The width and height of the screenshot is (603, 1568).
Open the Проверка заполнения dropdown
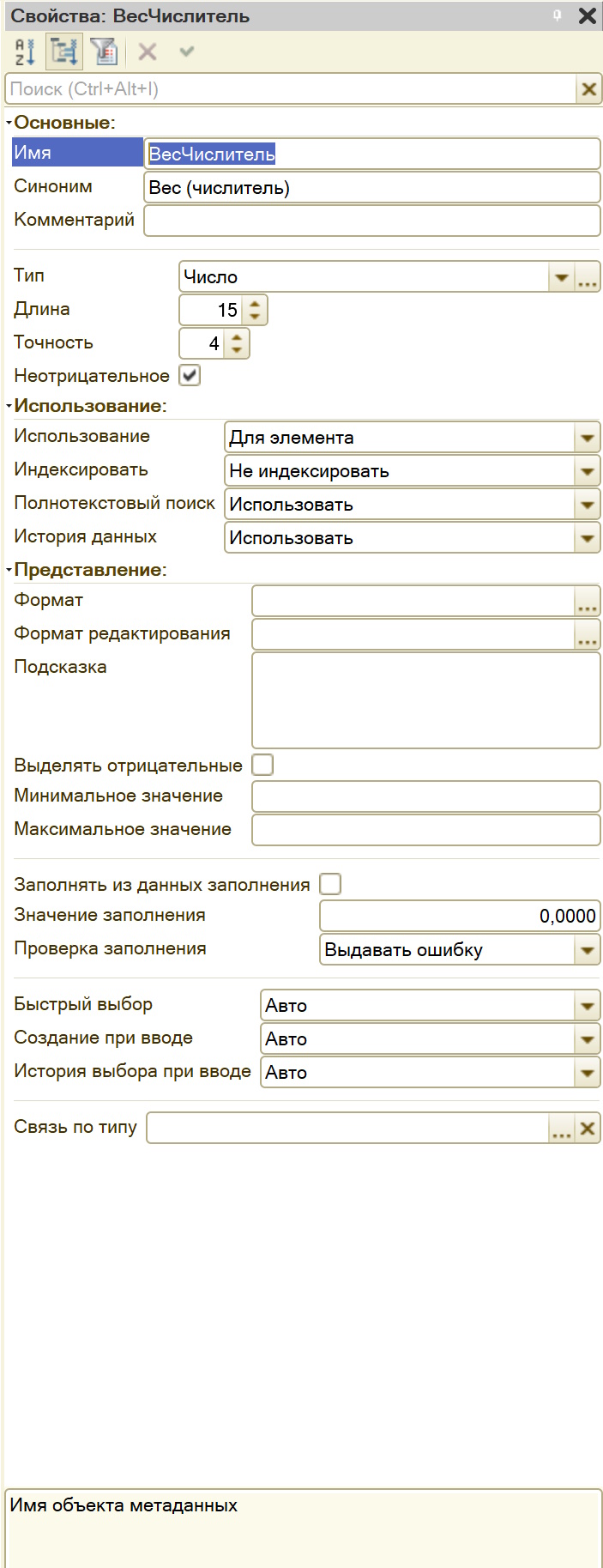coord(588,950)
